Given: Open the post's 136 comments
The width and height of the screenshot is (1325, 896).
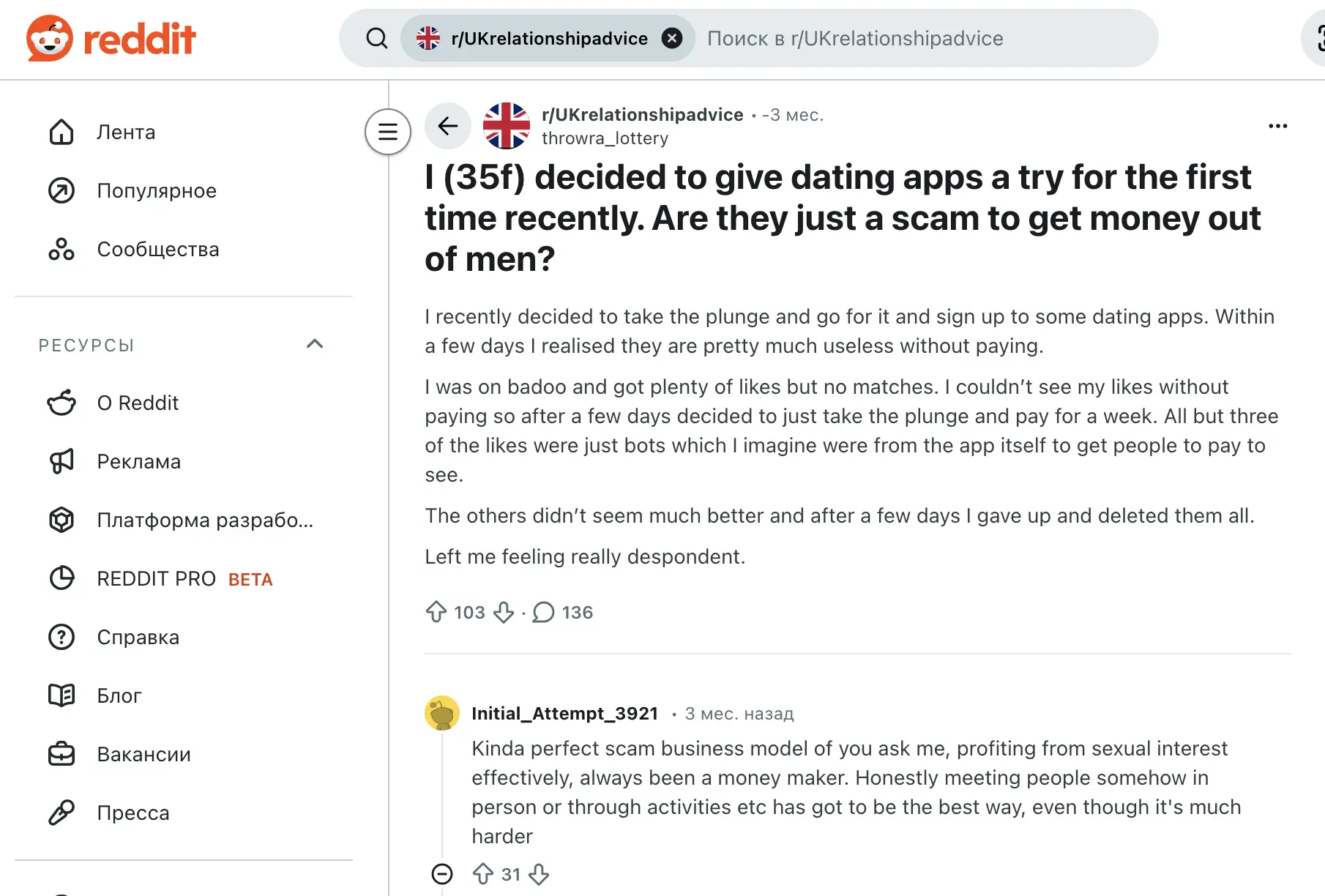Looking at the screenshot, I should coord(562,612).
